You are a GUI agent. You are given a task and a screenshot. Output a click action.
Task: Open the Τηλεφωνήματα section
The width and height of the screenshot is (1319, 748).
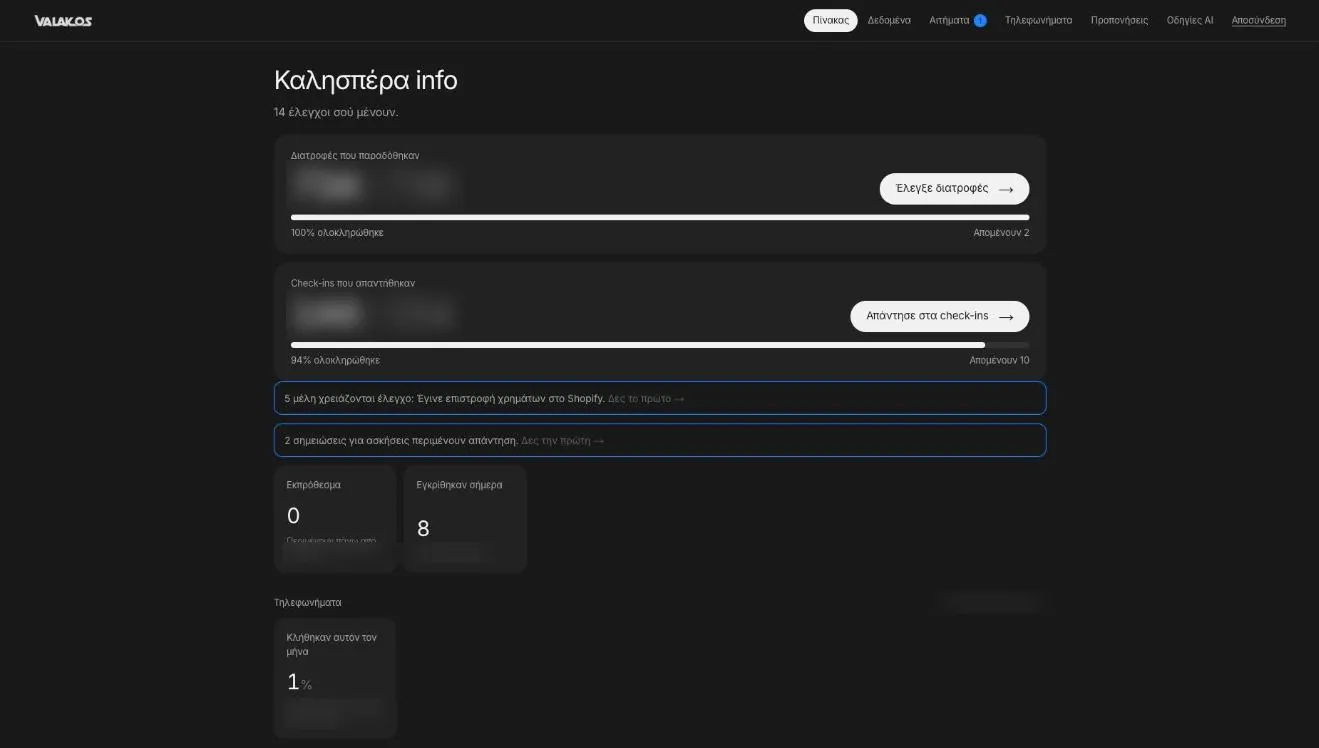pos(1038,20)
